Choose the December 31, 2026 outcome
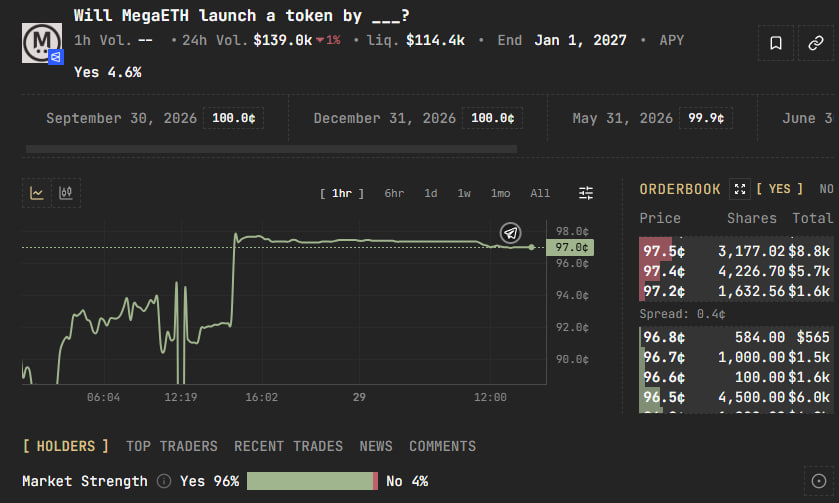The height and width of the screenshot is (503, 839). pyautogui.click(x=418, y=118)
